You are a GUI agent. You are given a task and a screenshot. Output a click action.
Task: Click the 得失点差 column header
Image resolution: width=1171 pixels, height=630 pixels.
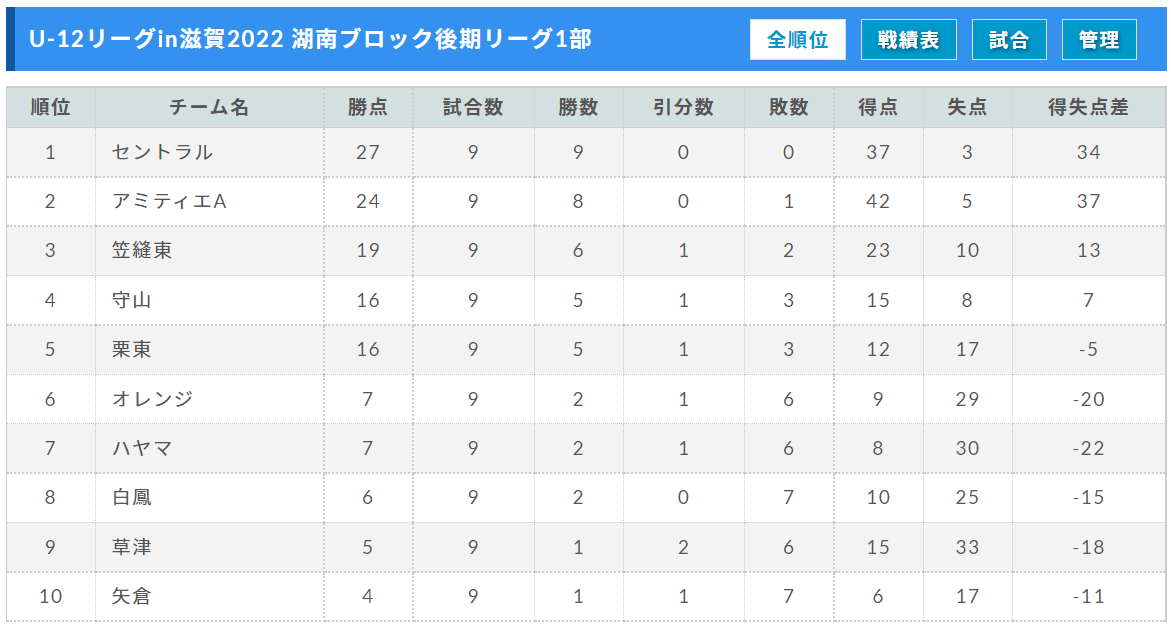pos(1088,107)
